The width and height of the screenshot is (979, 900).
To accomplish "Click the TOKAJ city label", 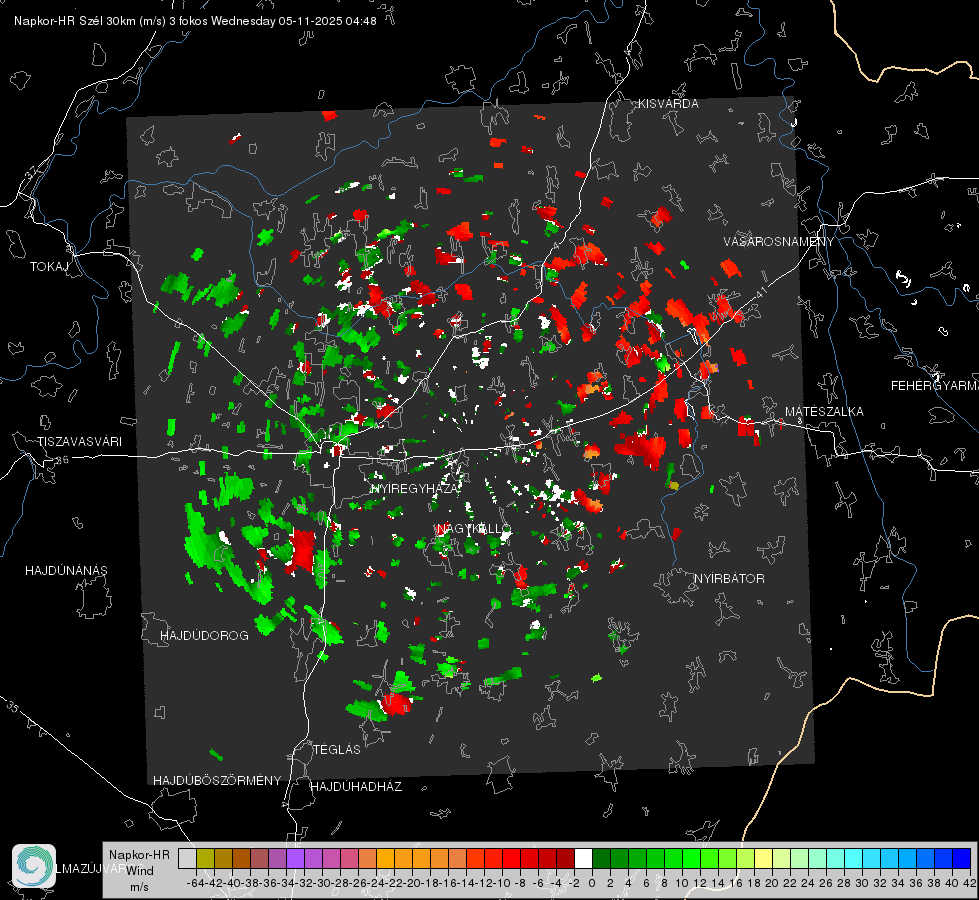I will coord(49,267).
